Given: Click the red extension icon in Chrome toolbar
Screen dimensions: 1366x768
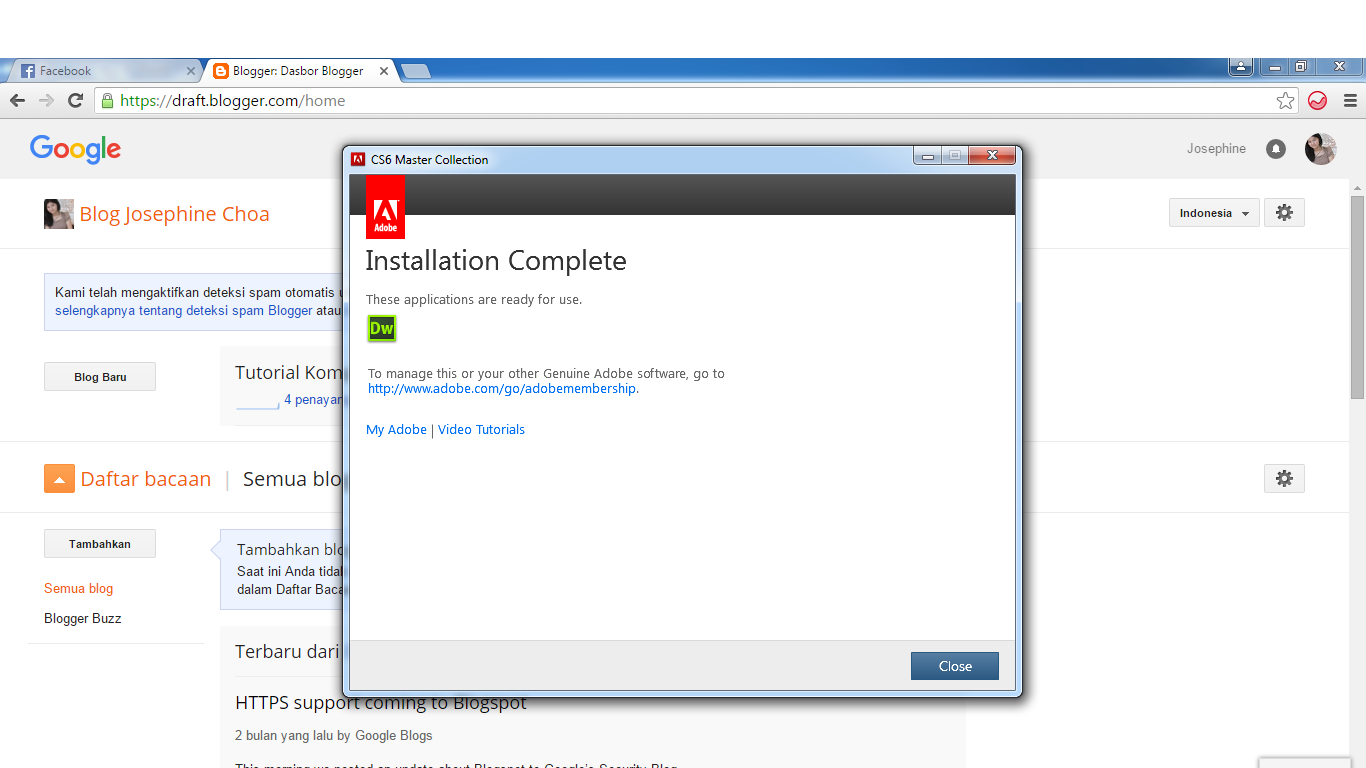Looking at the screenshot, I should click(x=1318, y=100).
